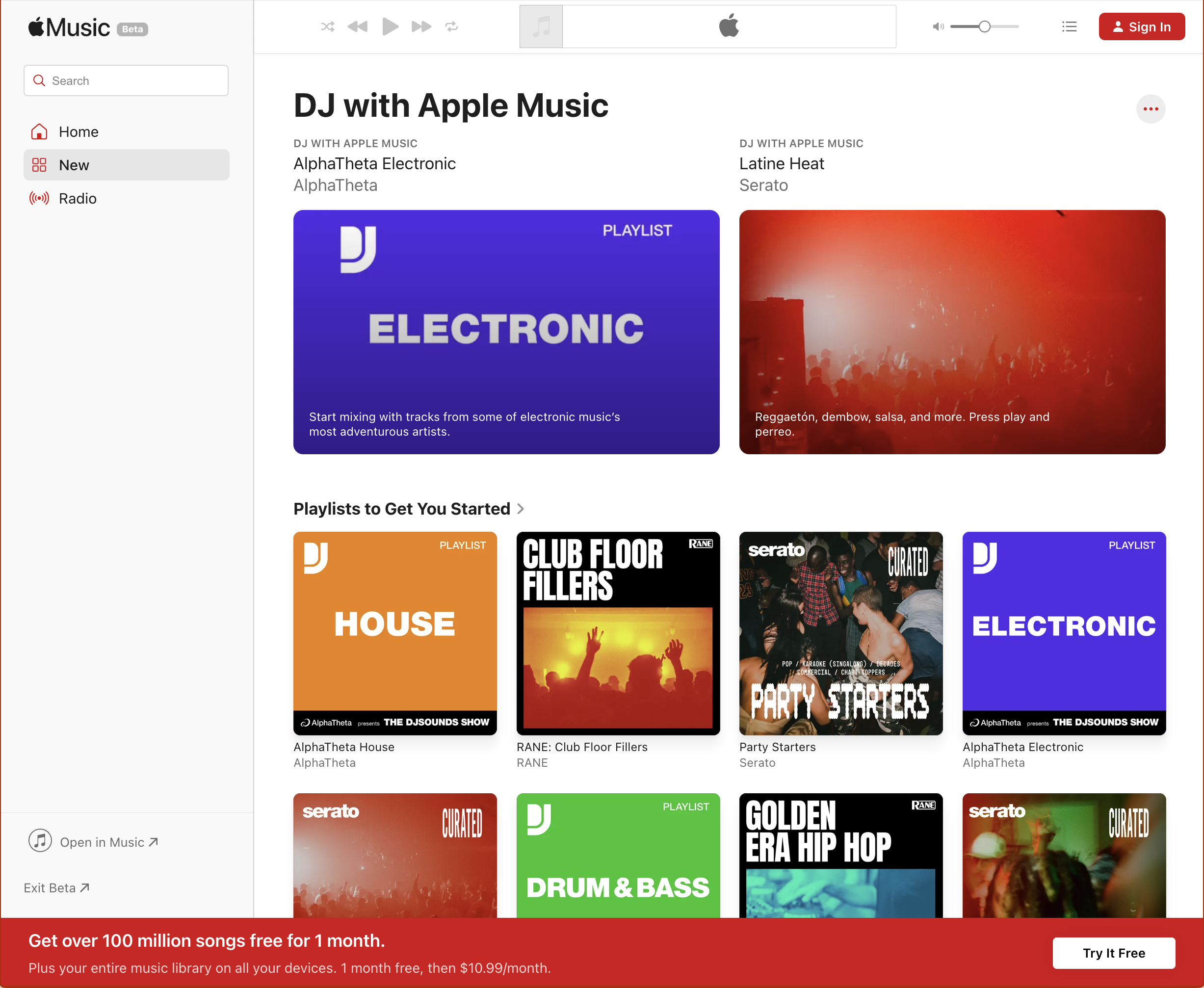The image size is (1204, 988).
Task: Click AlphaTheta House title link
Action: point(344,747)
